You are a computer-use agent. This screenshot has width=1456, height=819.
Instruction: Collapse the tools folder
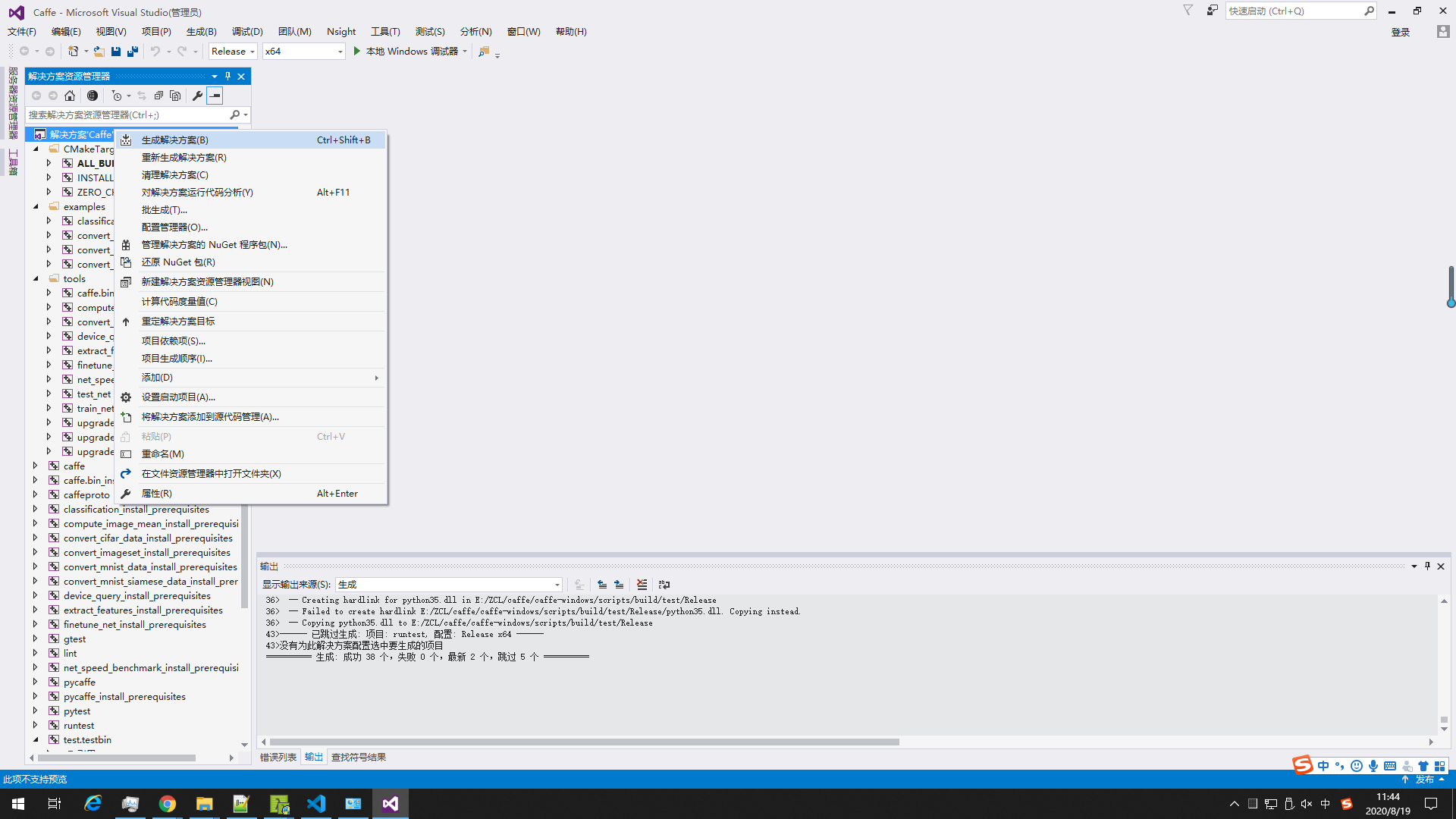tap(36, 278)
